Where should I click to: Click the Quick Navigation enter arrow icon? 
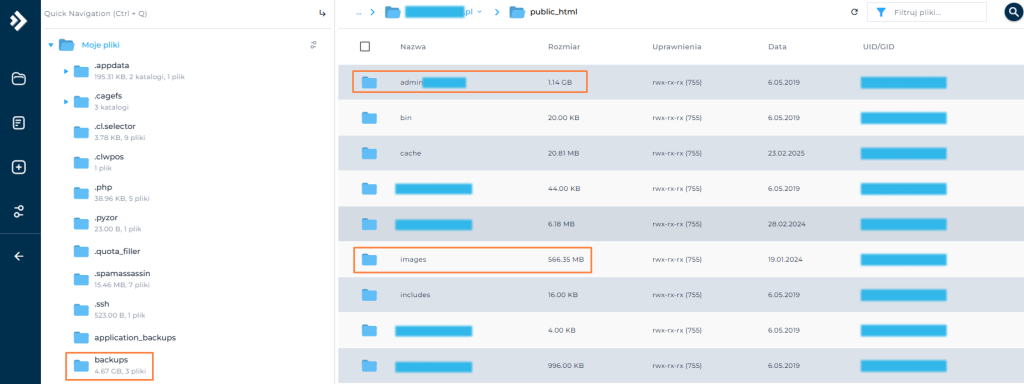(322, 13)
